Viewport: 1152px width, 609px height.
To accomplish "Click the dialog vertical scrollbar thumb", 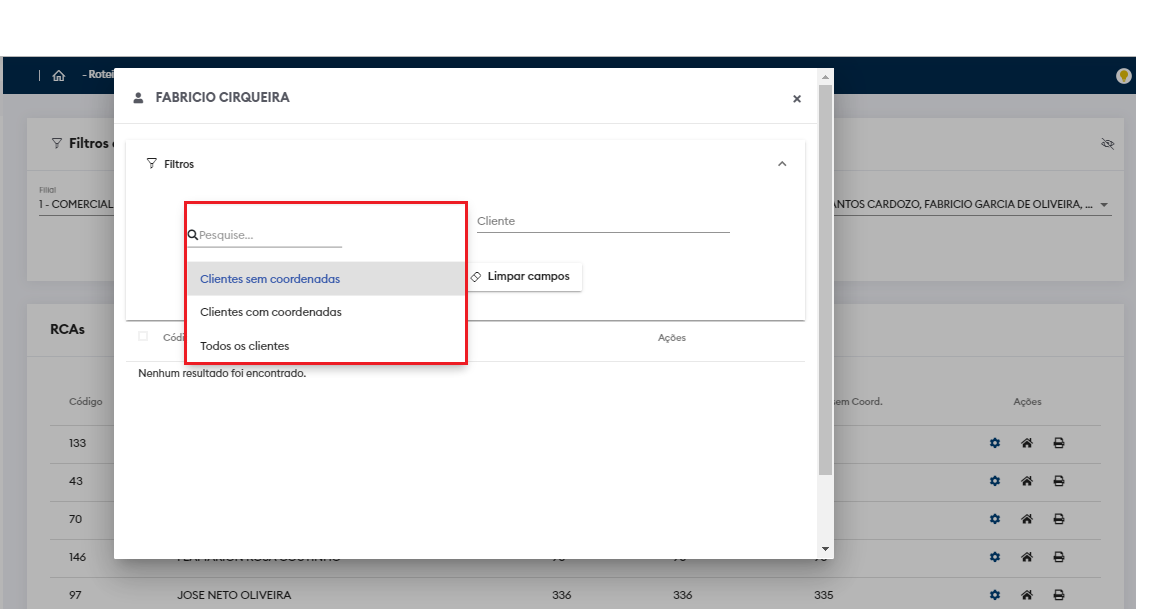I will [x=825, y=279].
